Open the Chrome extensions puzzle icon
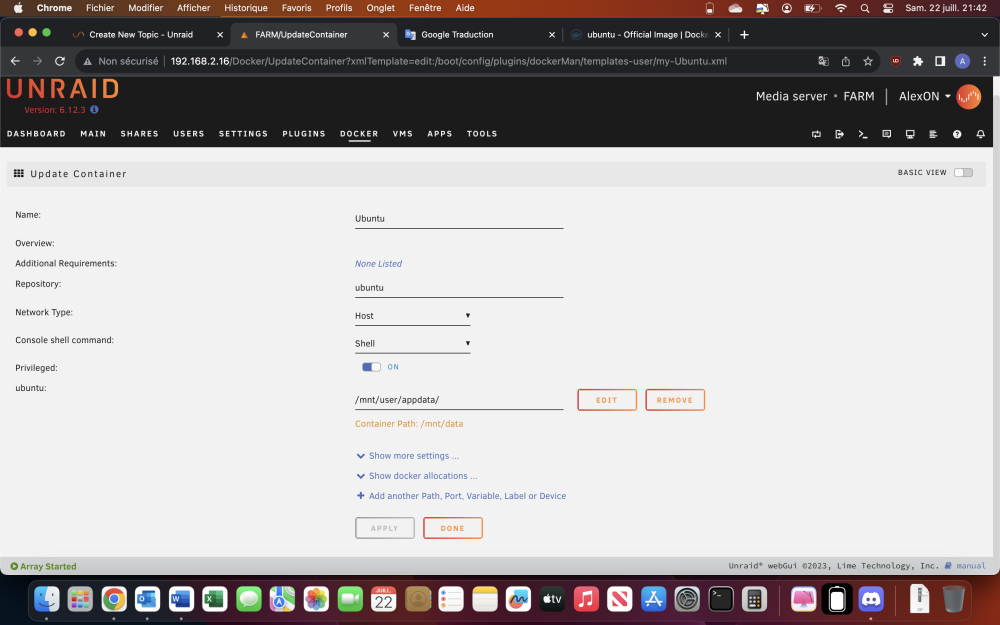 pos(918,61)
